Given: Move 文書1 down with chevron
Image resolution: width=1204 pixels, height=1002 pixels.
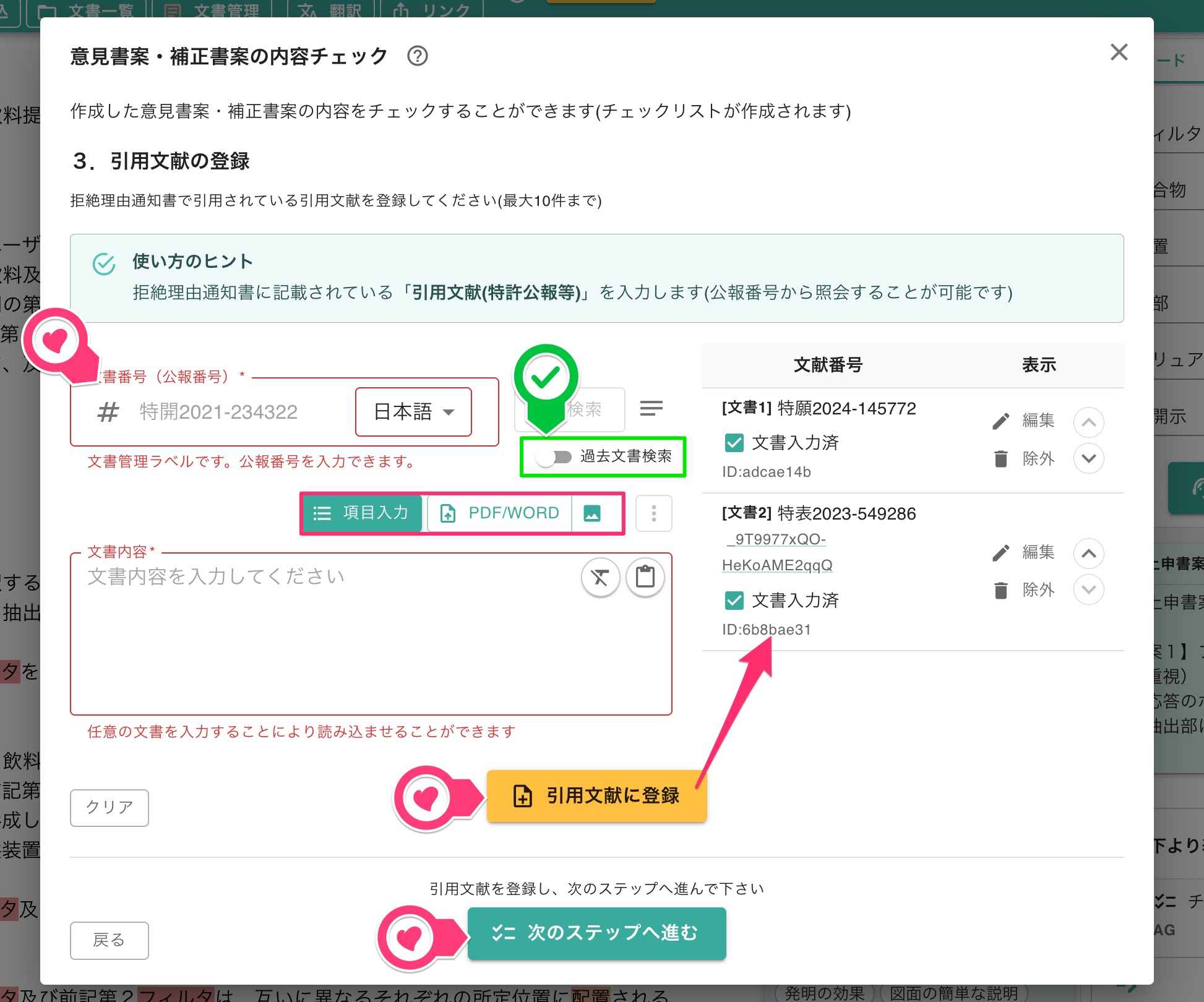Looking at the screenshot, I should click(x=1089, y=458).
